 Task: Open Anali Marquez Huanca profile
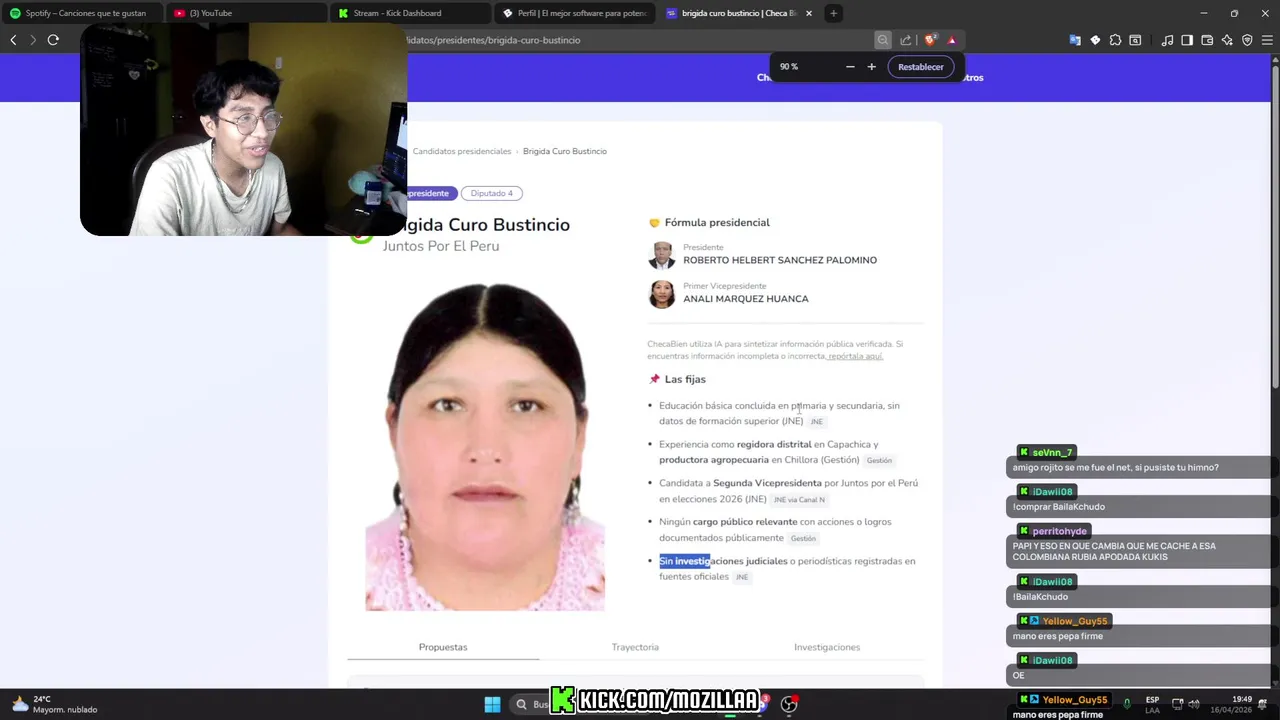point(746,299)
